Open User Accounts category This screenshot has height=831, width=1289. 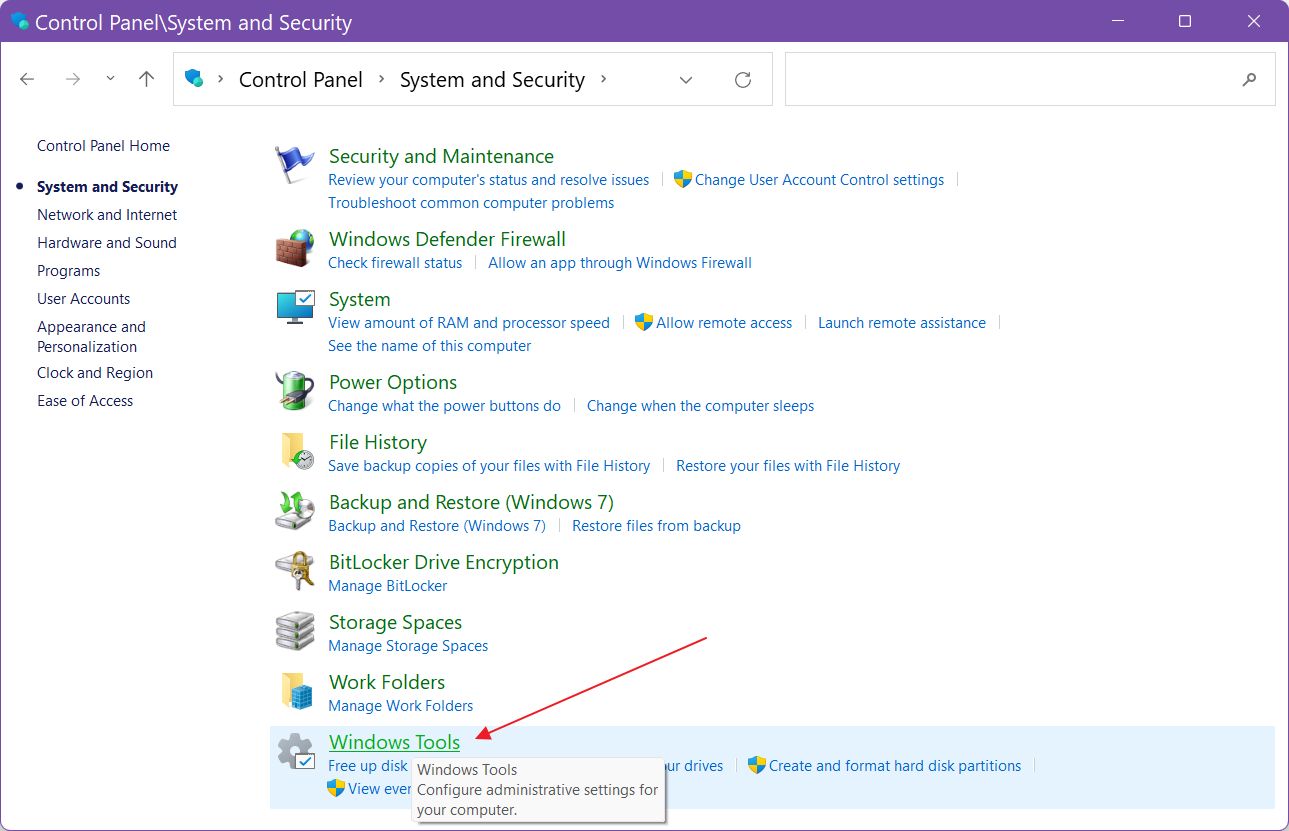(x=83, y=299)
